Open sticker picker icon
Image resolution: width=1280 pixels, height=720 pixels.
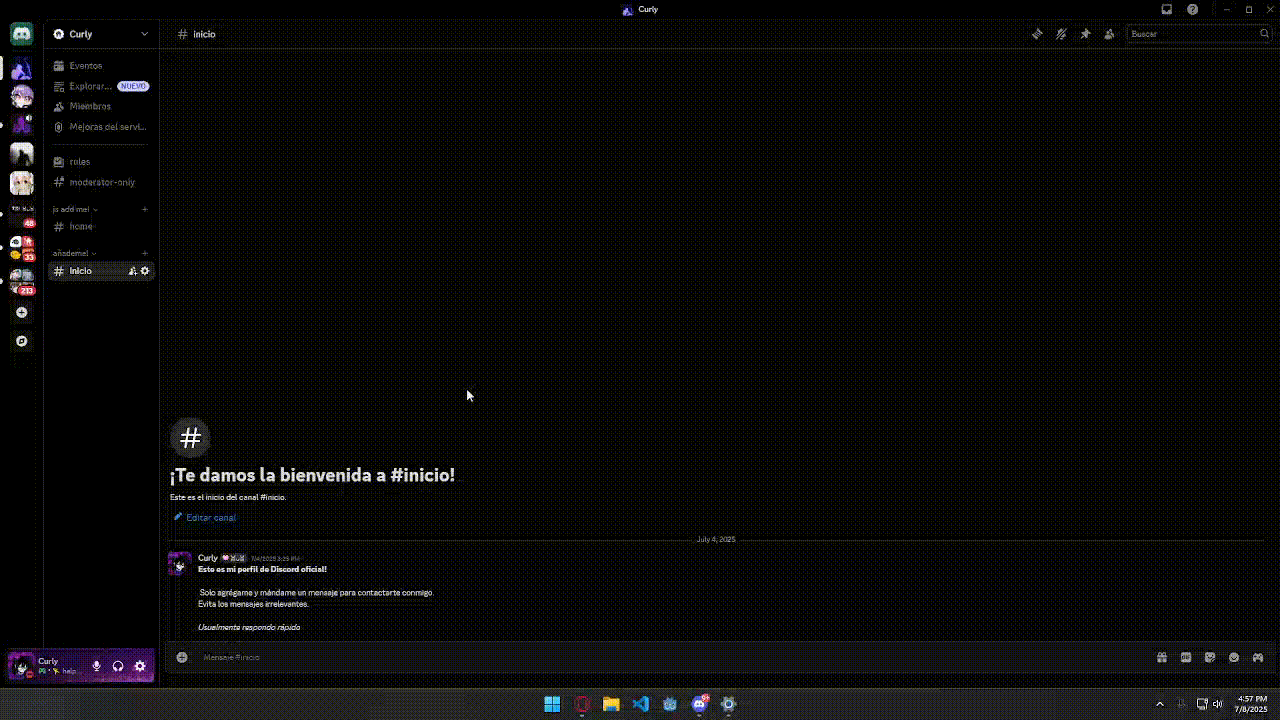point(1210,657)
